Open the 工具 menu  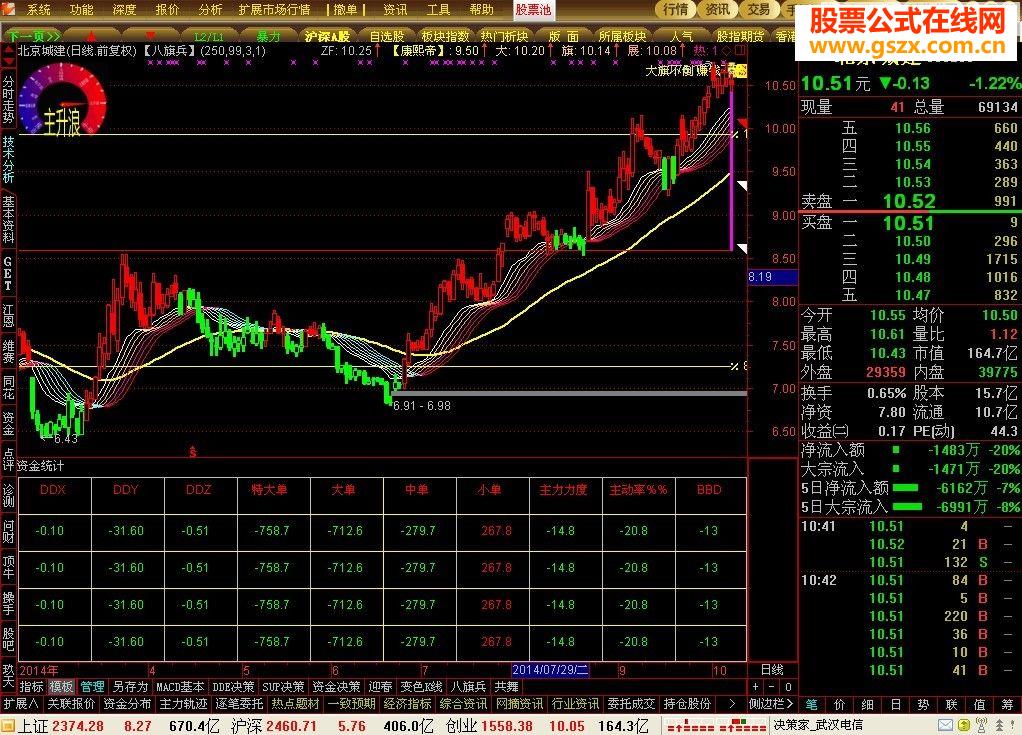[438, 10]
